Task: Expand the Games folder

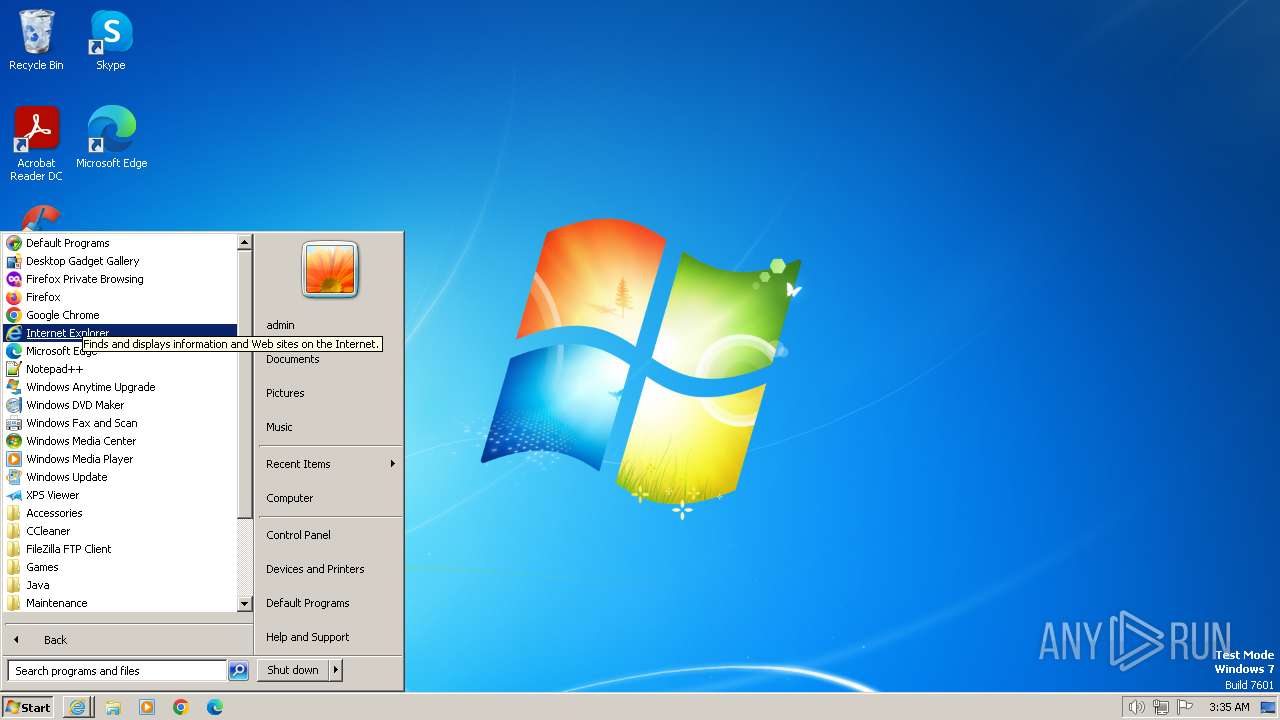Action: pos(120,567)
